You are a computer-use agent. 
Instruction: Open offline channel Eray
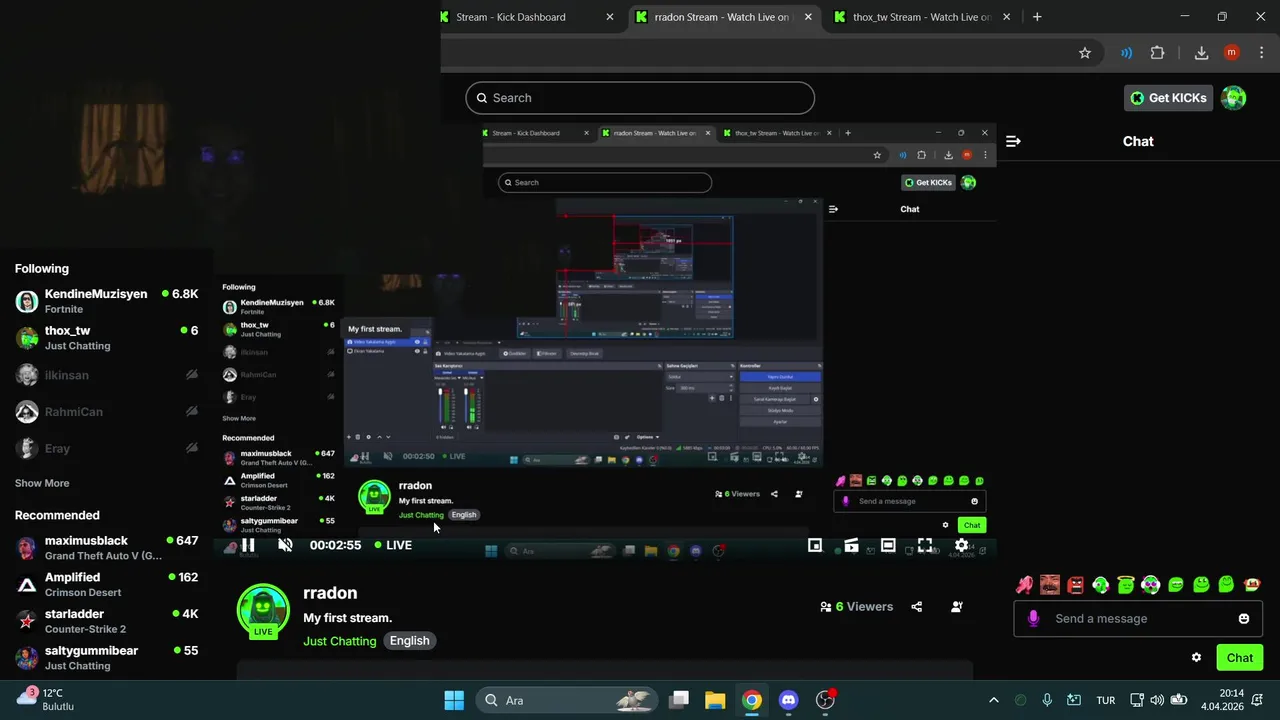(107, 449)
